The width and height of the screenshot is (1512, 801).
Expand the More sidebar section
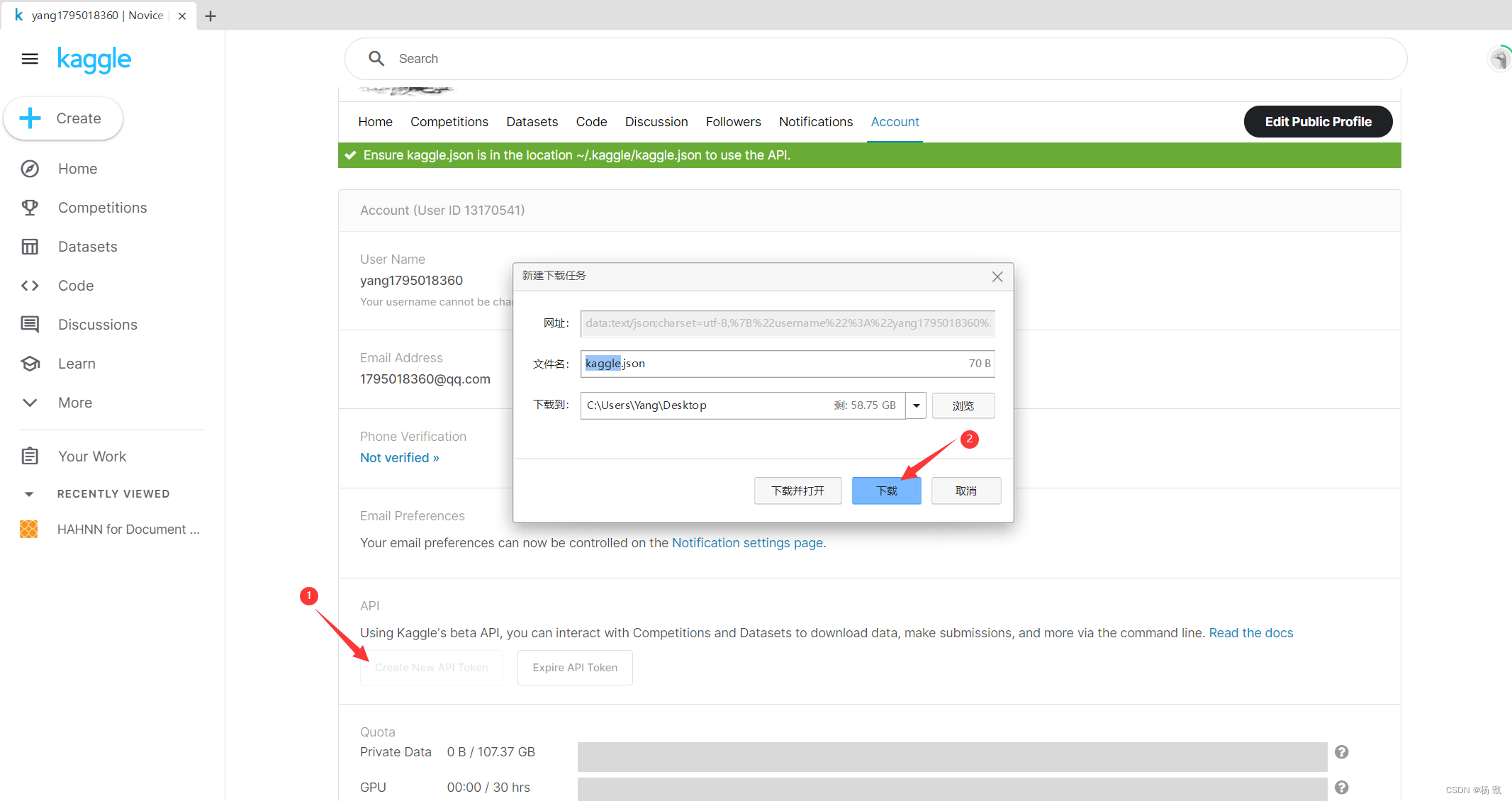point(30,403)
